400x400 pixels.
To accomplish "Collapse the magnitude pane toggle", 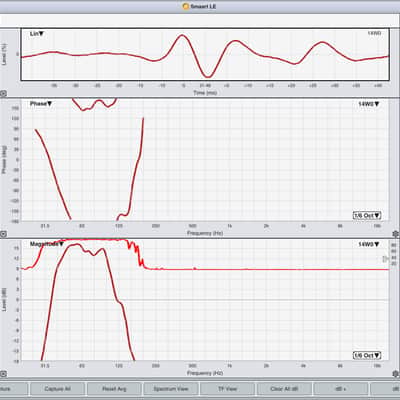I will pyautogui.click(x=3, y=374).
